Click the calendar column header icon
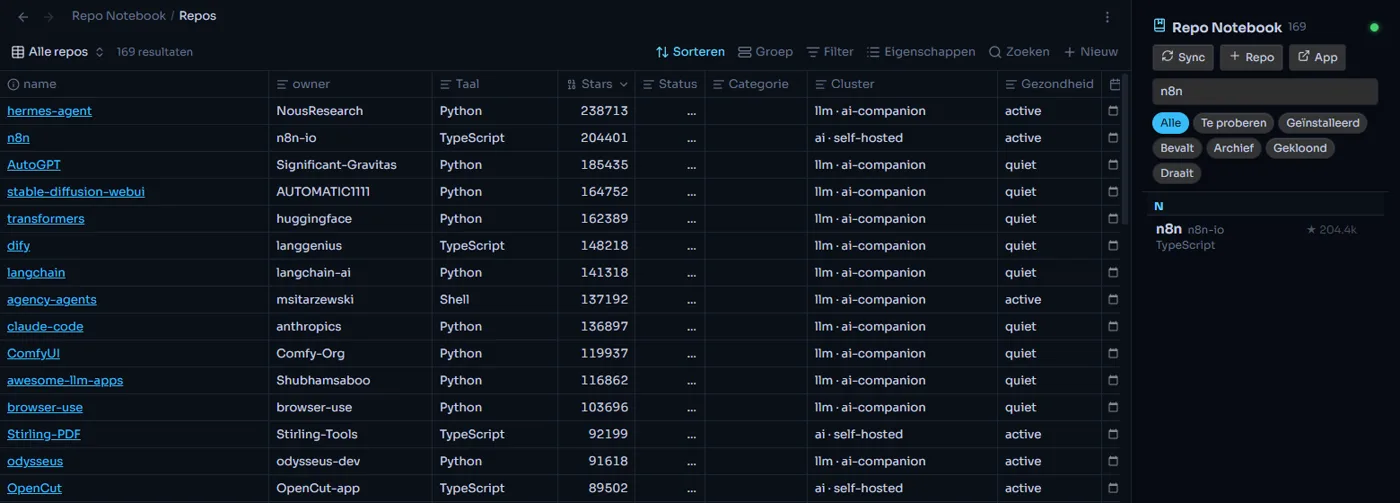The image size is (1400, 503). 1115,84
